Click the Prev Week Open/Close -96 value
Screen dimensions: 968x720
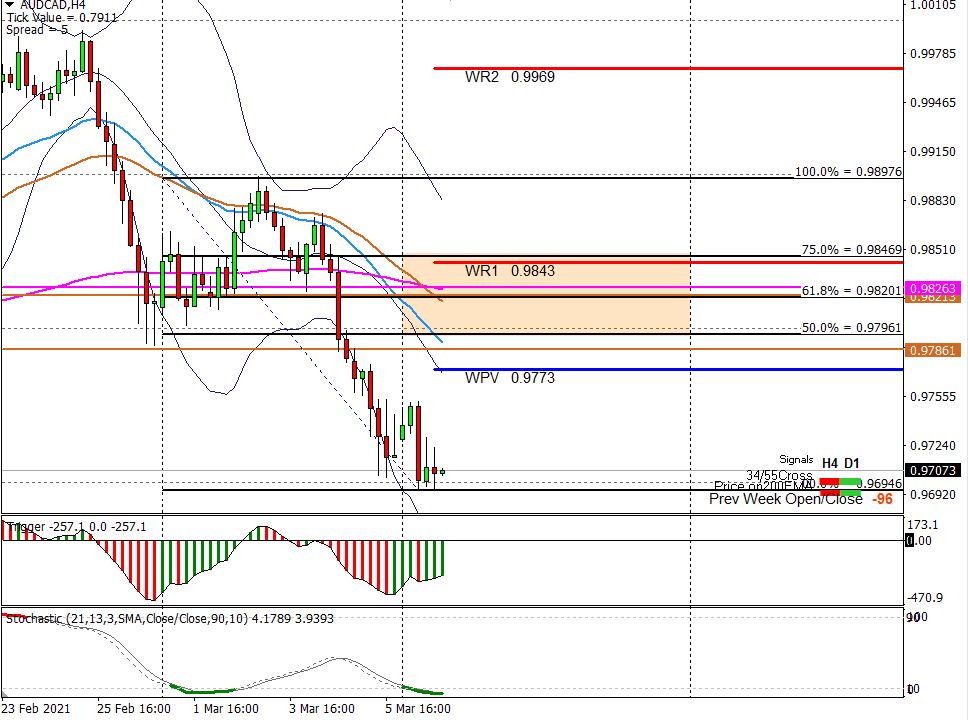881,499
